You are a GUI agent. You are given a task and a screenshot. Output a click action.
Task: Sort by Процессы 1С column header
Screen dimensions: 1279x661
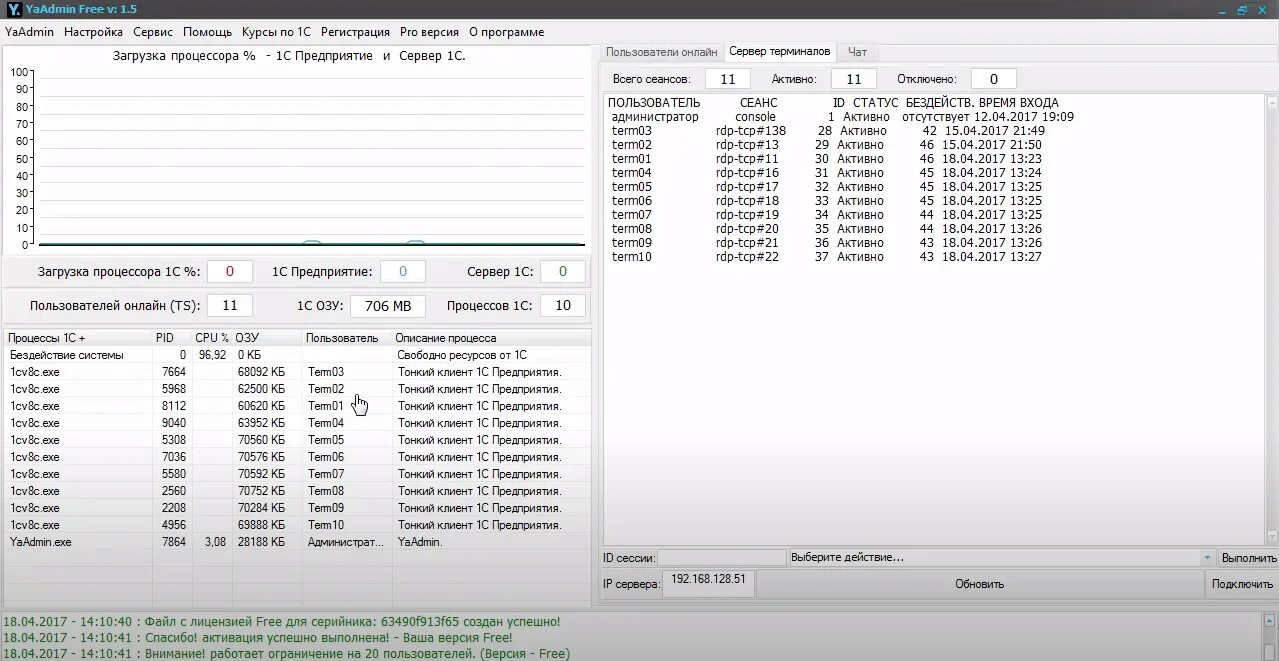click(x=78, y=338)
